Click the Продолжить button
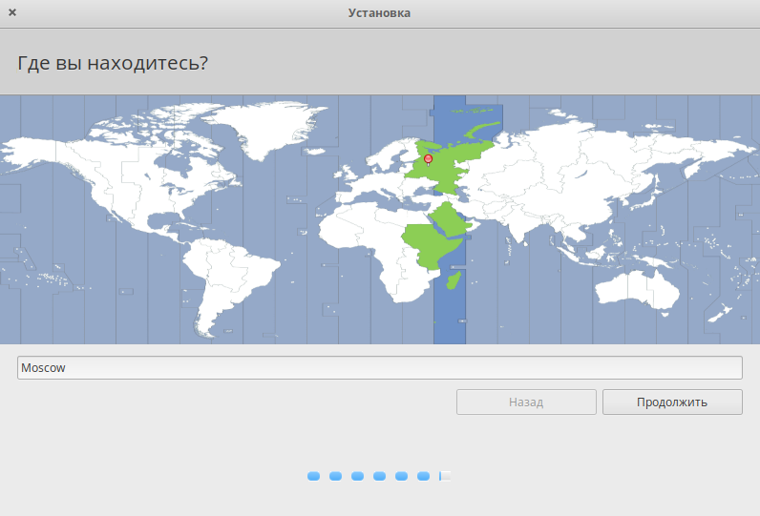 (672, 402)
